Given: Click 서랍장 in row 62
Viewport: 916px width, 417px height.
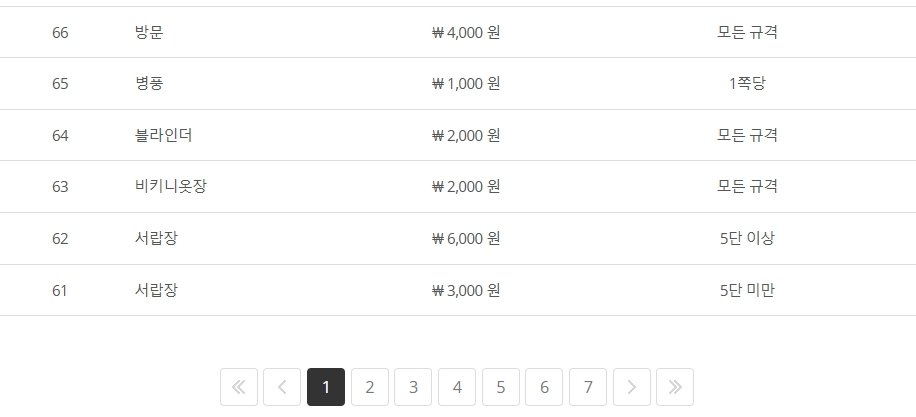Looking at the screenshot, I should coord(156,238).
